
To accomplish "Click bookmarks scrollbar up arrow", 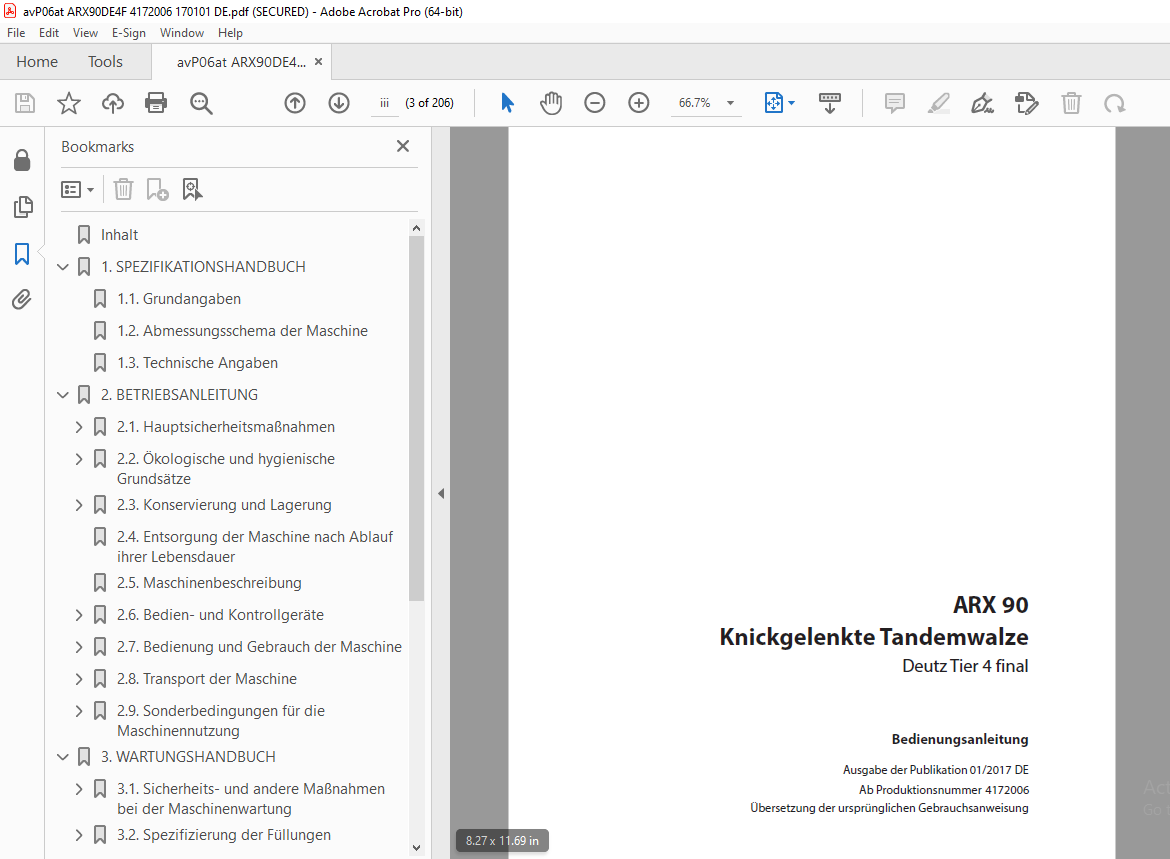I will pyautogui.click(x=416, y=228).
